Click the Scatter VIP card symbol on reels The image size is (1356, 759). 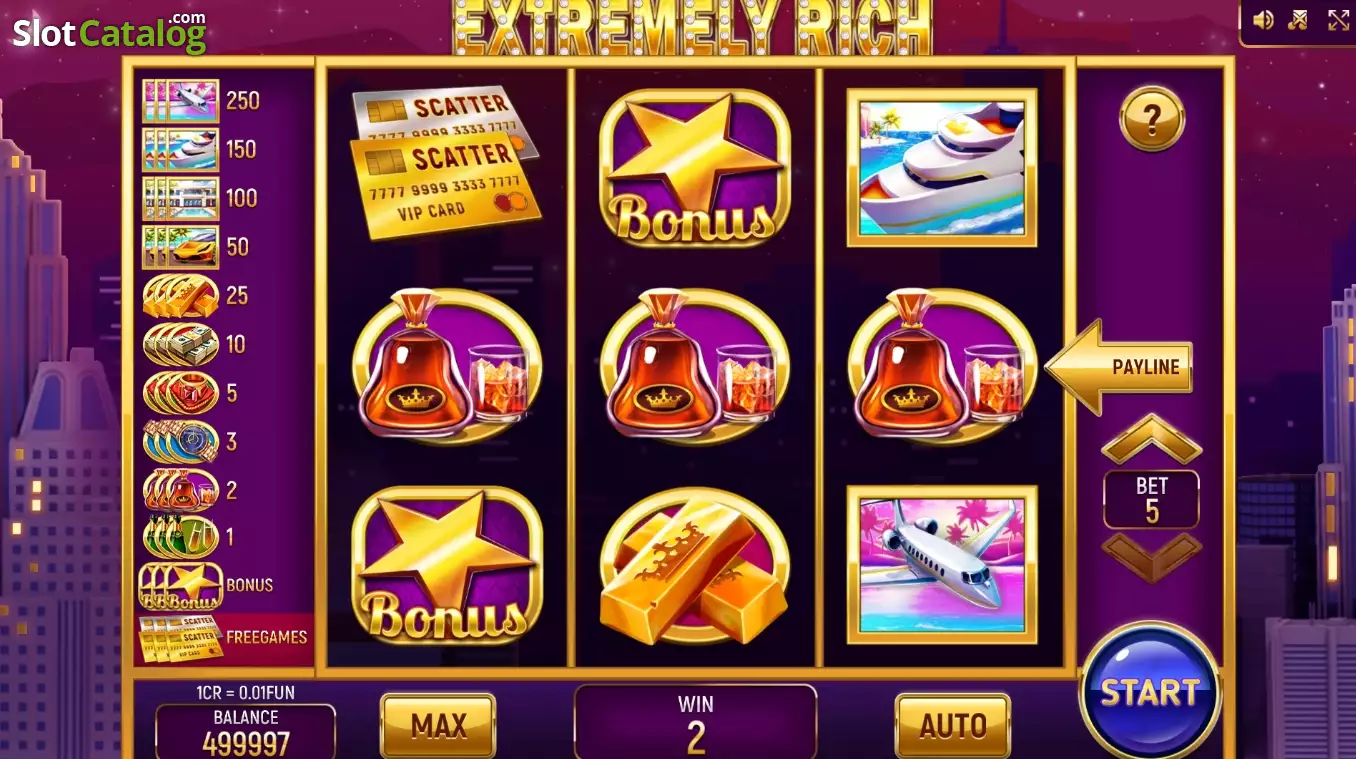[x=445, y=162]
